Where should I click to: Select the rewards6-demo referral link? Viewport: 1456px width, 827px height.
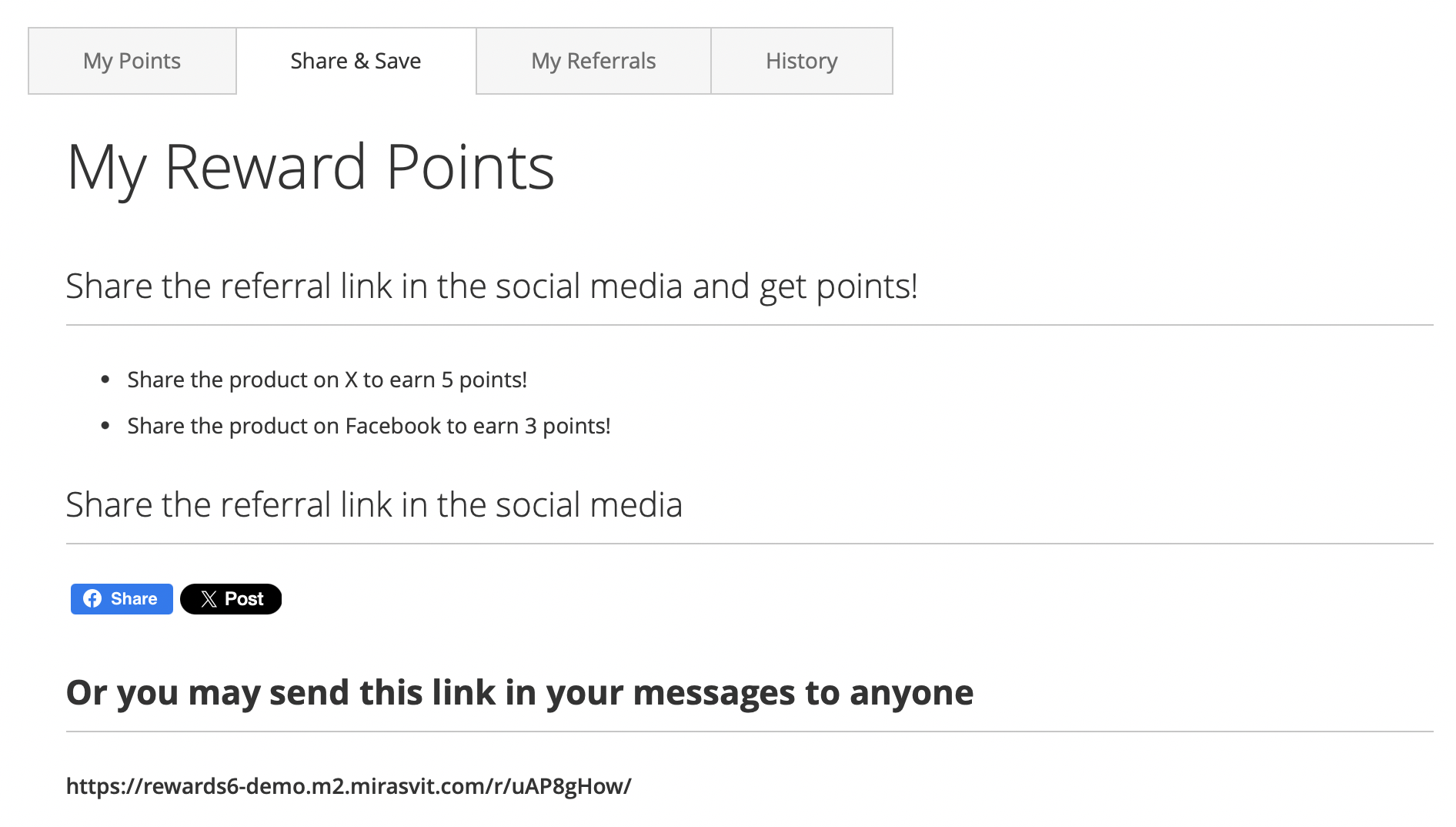pos(348,785)
